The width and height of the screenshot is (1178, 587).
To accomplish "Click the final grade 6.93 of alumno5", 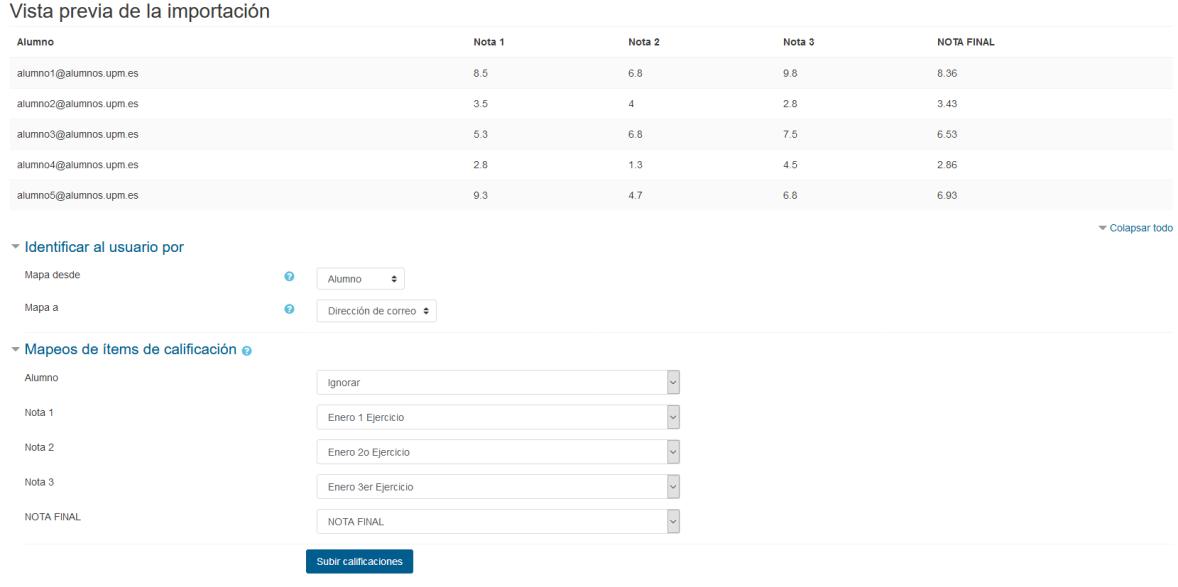I will 947,195.
